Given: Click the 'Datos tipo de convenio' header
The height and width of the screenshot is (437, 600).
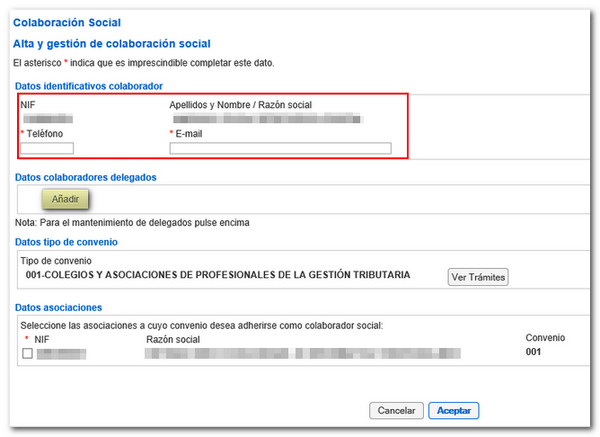Looking at the screenshot, I should click(x=66, y=242).
